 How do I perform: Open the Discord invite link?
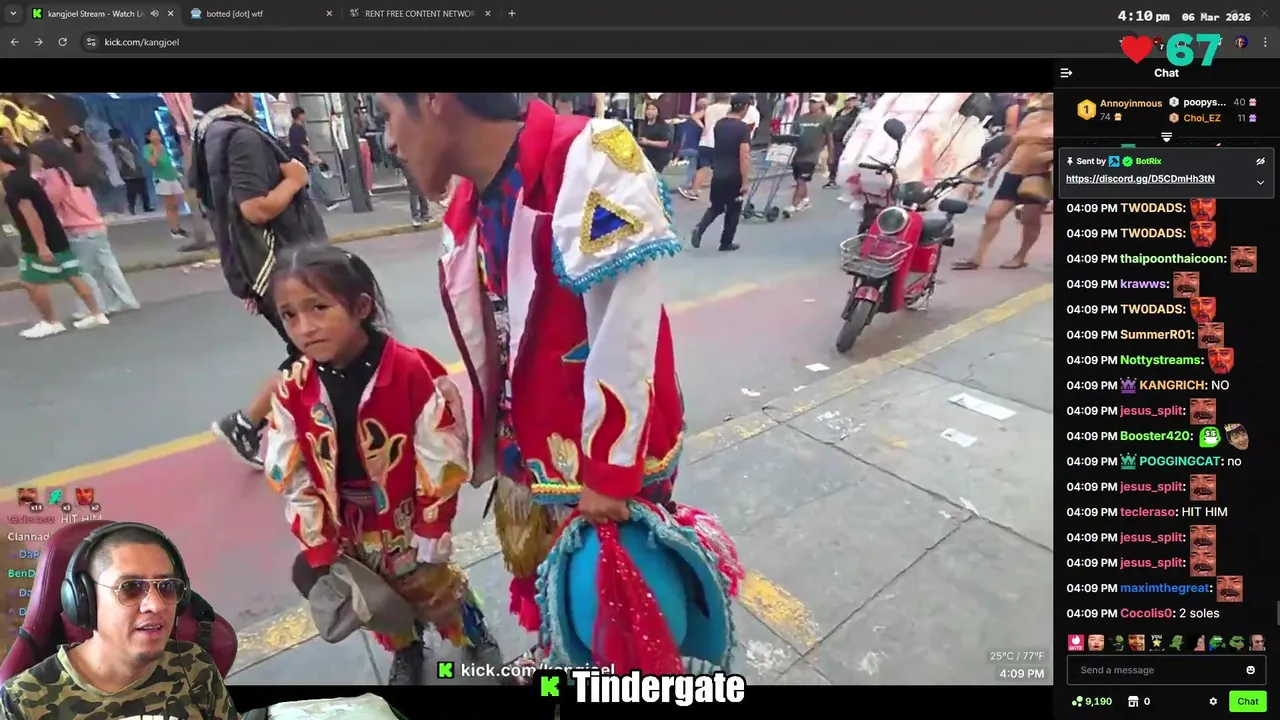click(x=1140, y=179)
